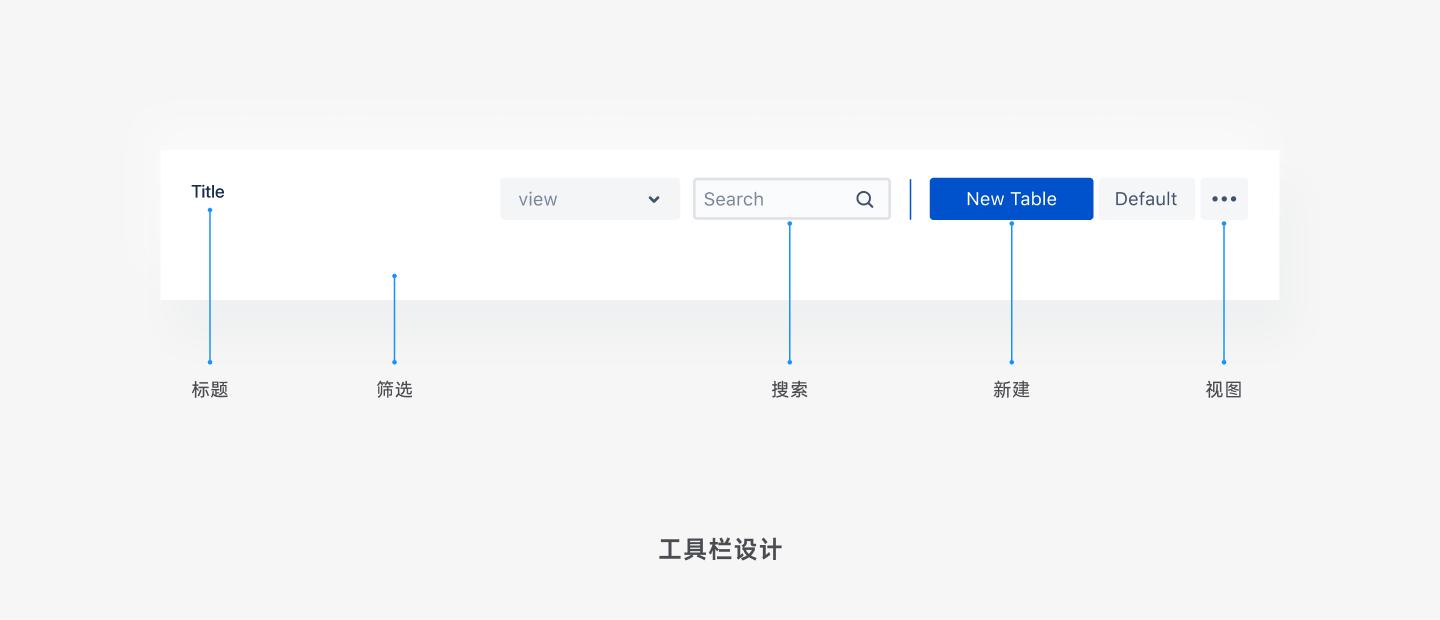Select the chevron arrow in view selector
Image resolution: width=1440 pixels, height=620 pixels.
[655, 199]
